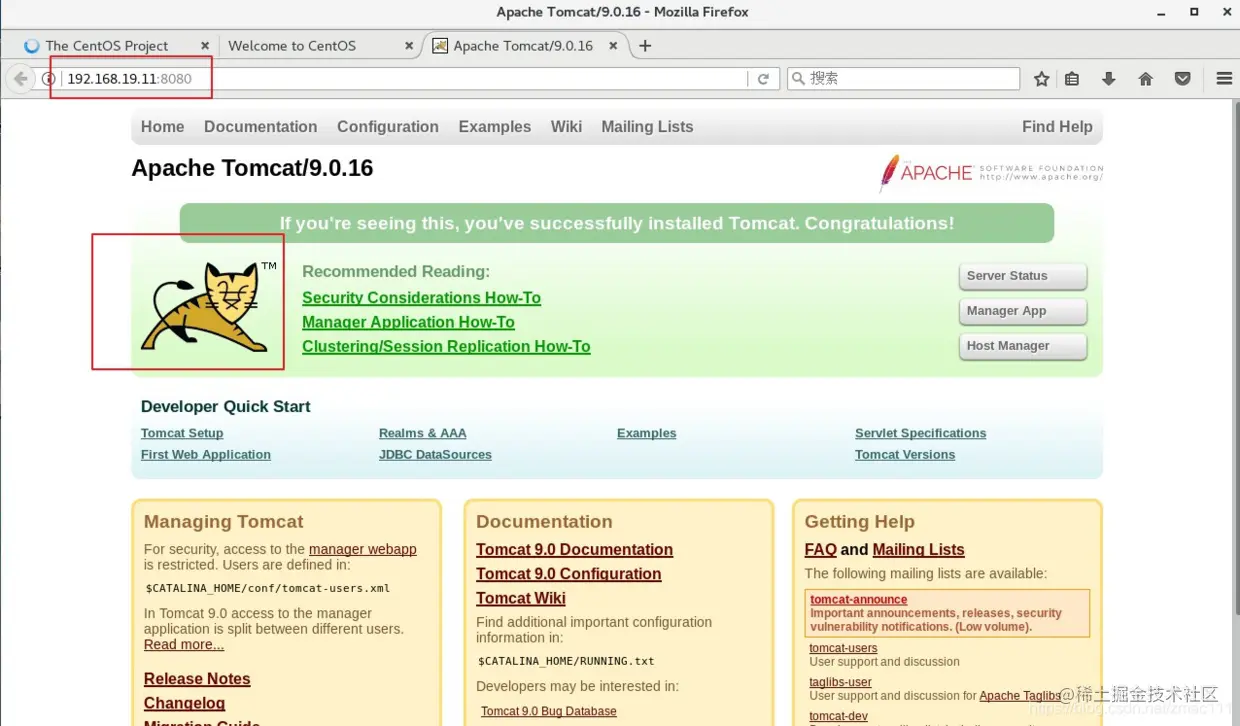Open a new tab with plus button
The height and width of the screenshot is (726, 1240).
[645, 46]
